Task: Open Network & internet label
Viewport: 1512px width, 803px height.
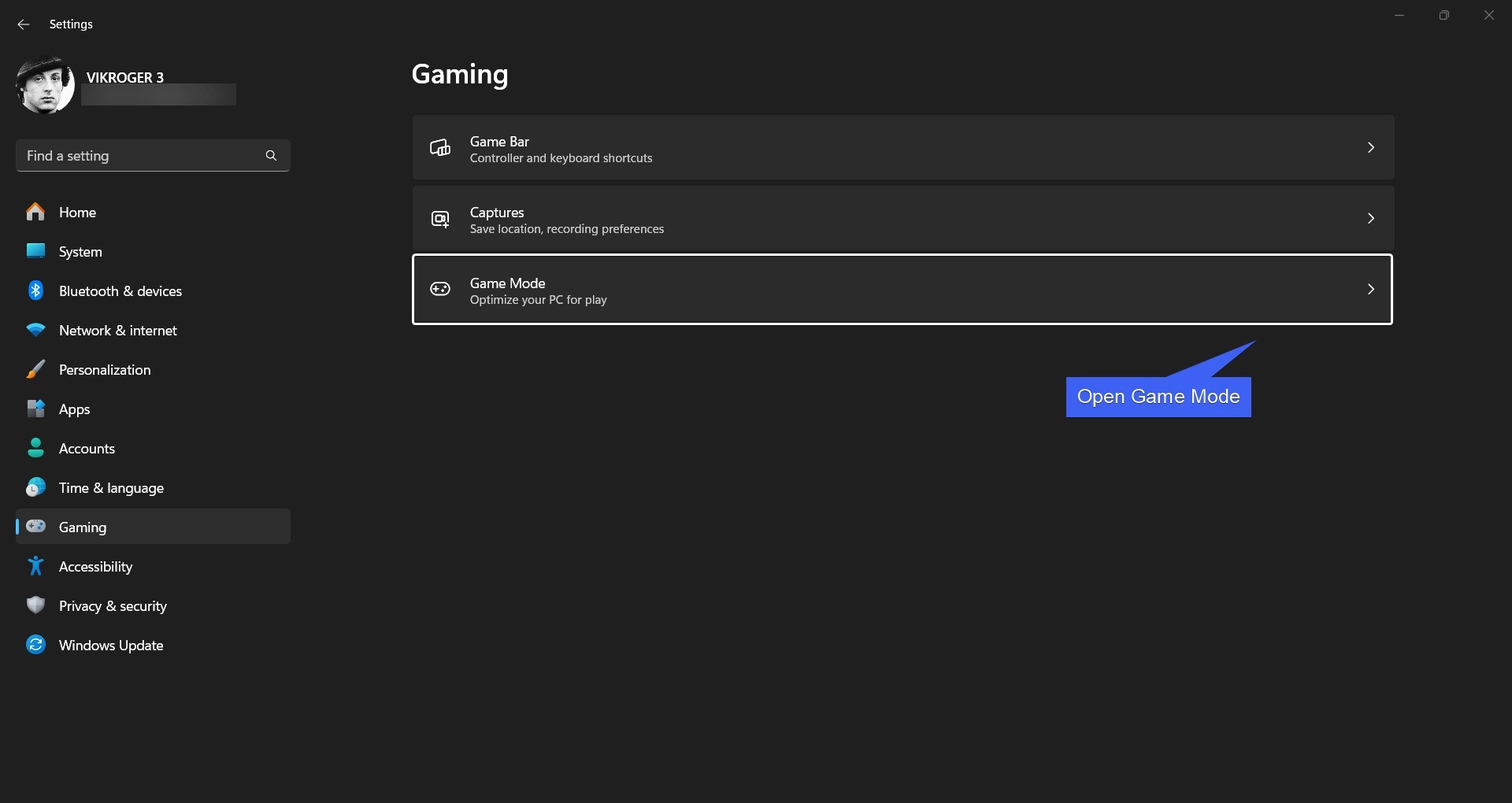Action: [x=118, y=331]
